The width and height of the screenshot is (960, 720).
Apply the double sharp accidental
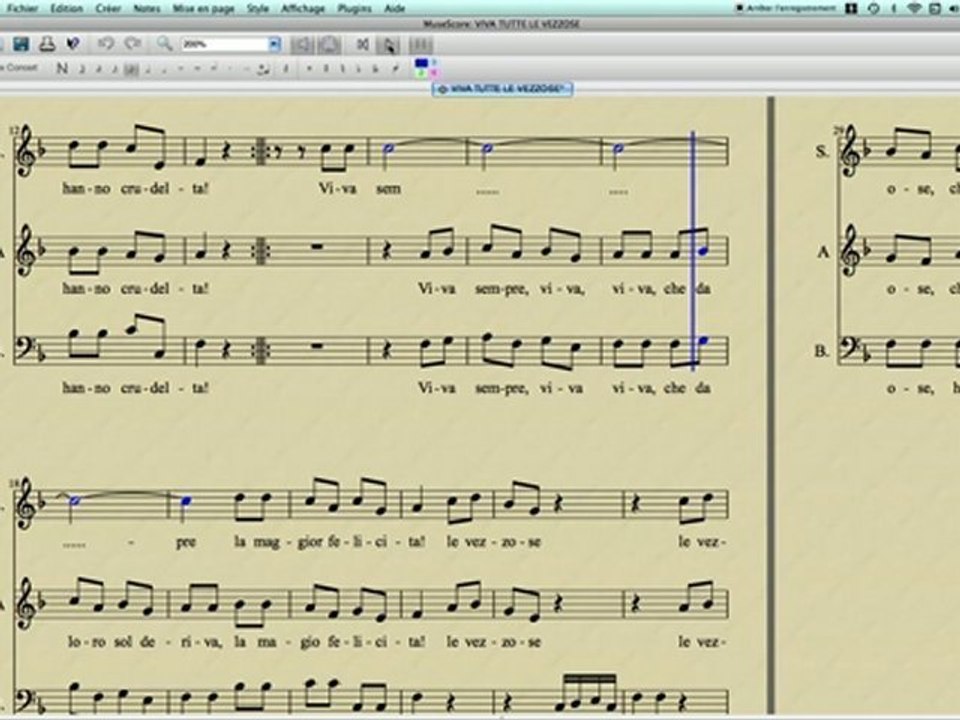309,69
